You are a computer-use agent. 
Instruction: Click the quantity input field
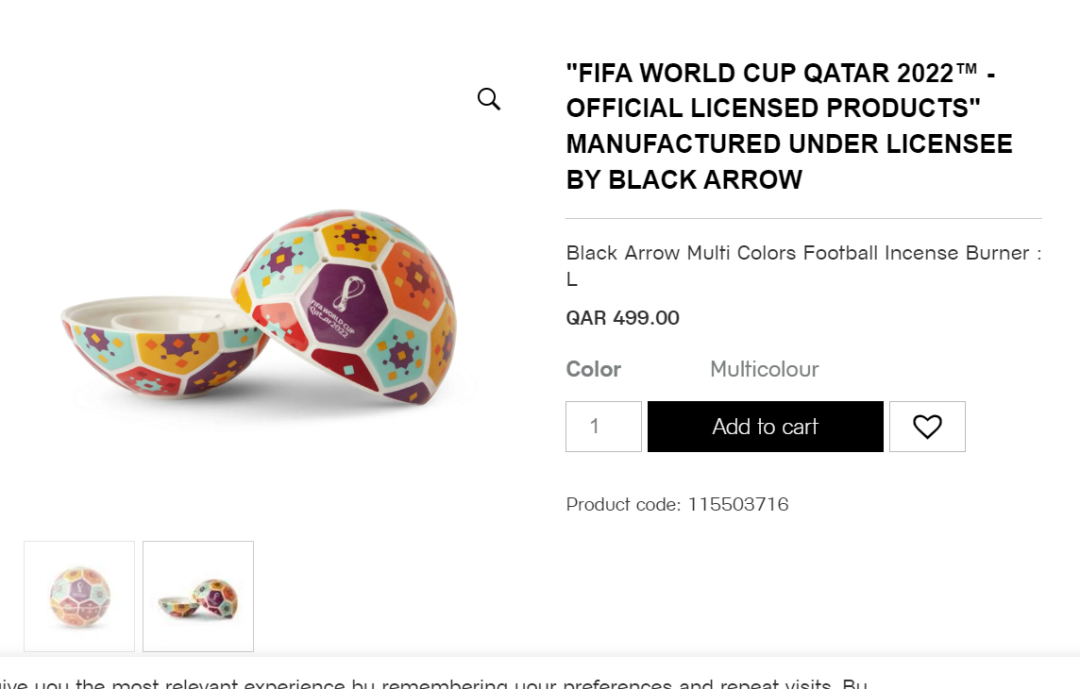point(603,427)
